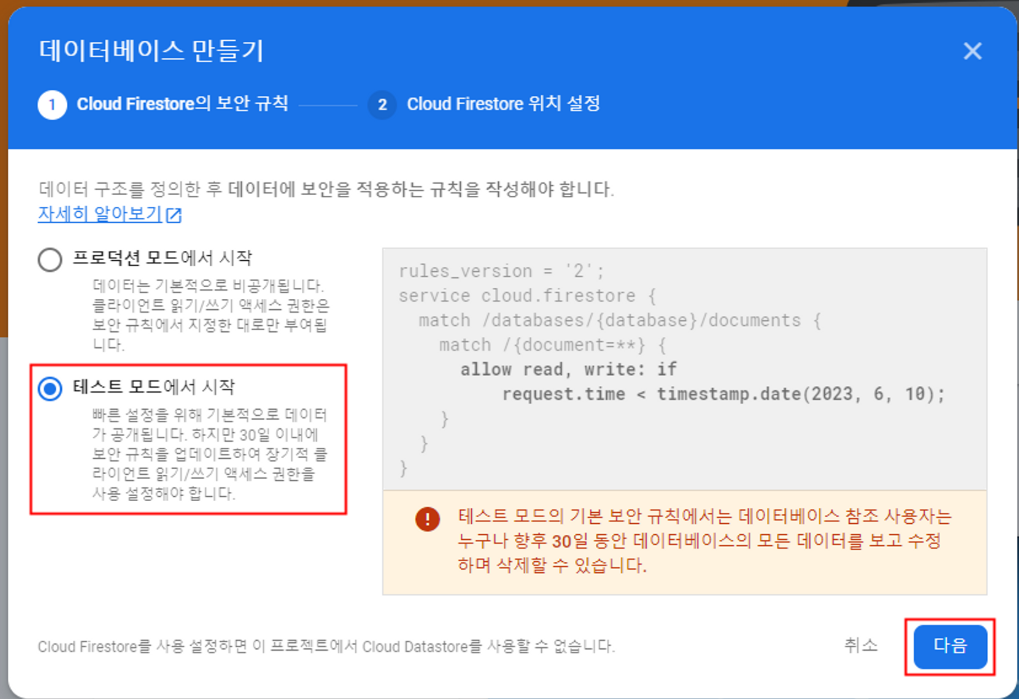Screen dimensions: 1019x699
Task: Click the external link icon beside 자세히 알아보기
Action: click(x=174, y=215)
